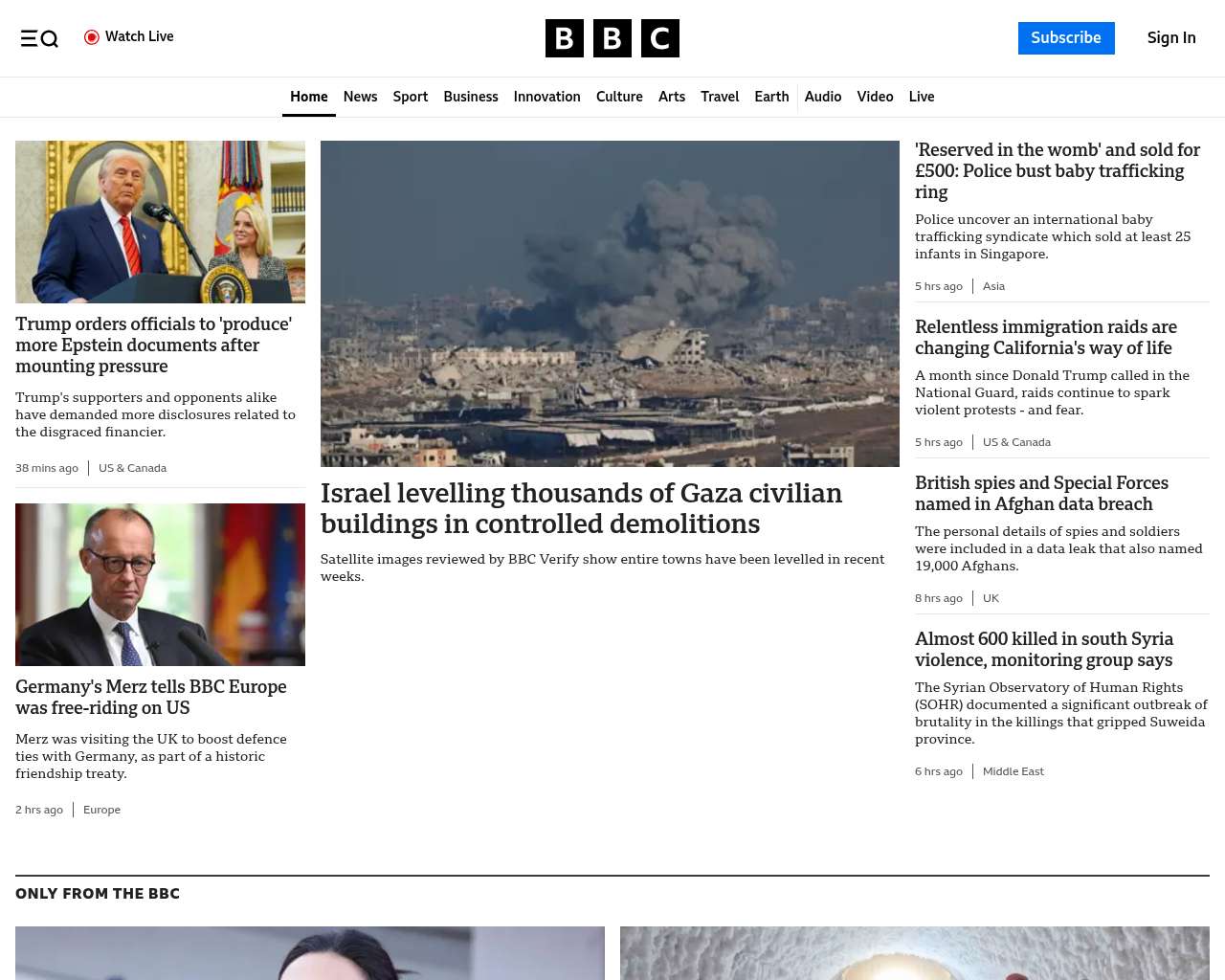Open the second Only from the BBC thumbnail

(x=915, y=953)
